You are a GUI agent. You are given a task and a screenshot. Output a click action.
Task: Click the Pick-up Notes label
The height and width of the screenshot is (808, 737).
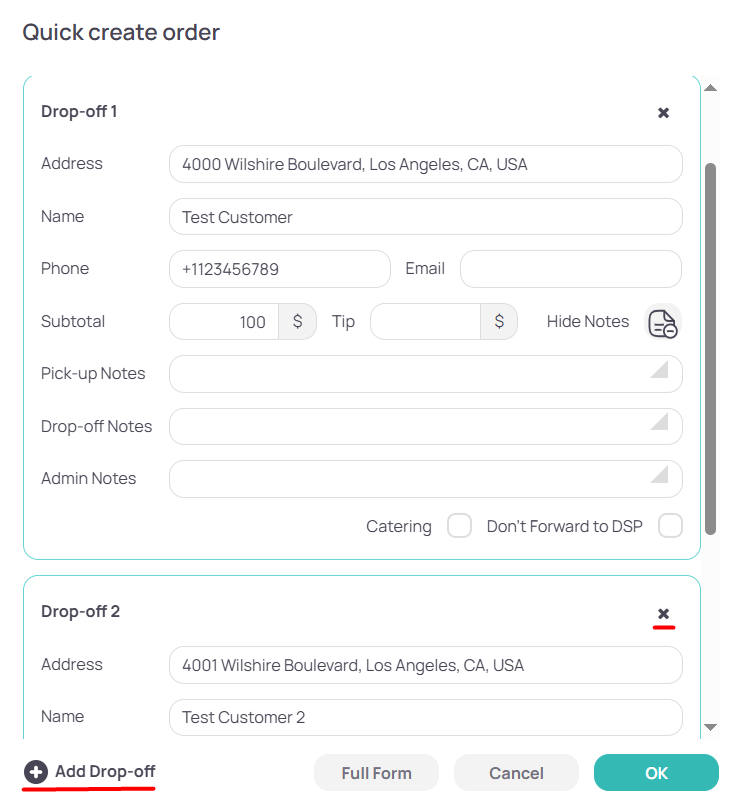pos(93,374)
